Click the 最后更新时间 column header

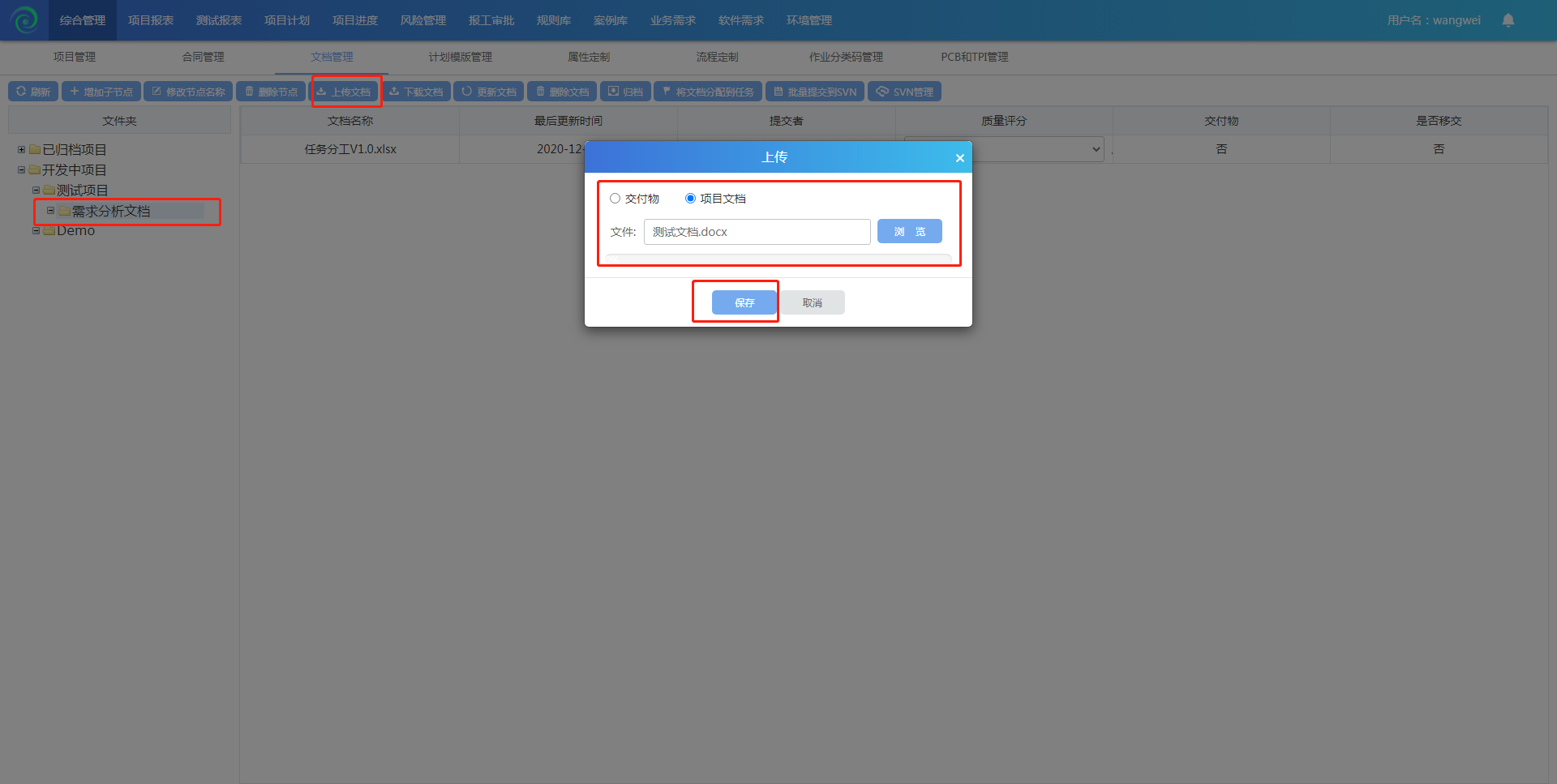(568, 121)
